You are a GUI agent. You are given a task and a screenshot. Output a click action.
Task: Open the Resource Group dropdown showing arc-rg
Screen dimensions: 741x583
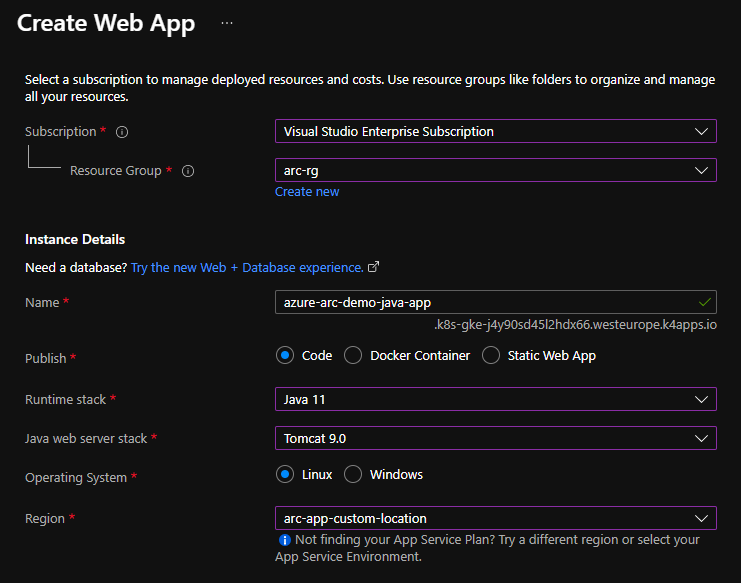[496, 170]
